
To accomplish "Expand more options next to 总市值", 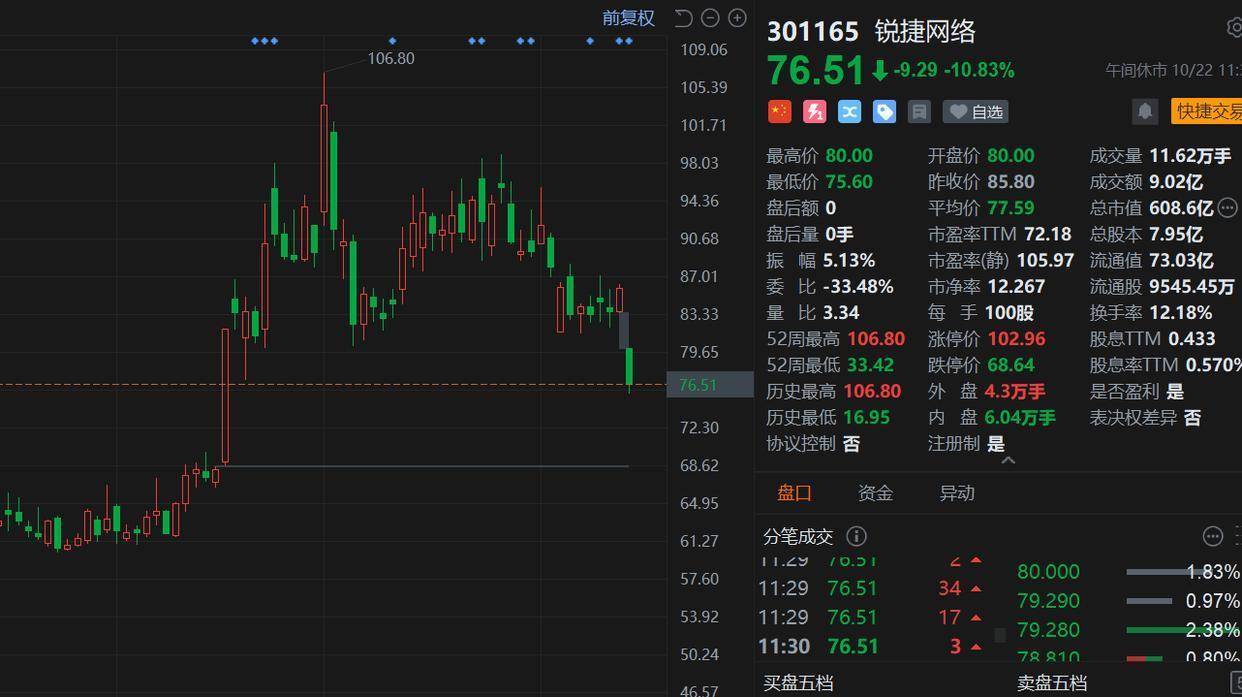I will [1228, 208].
